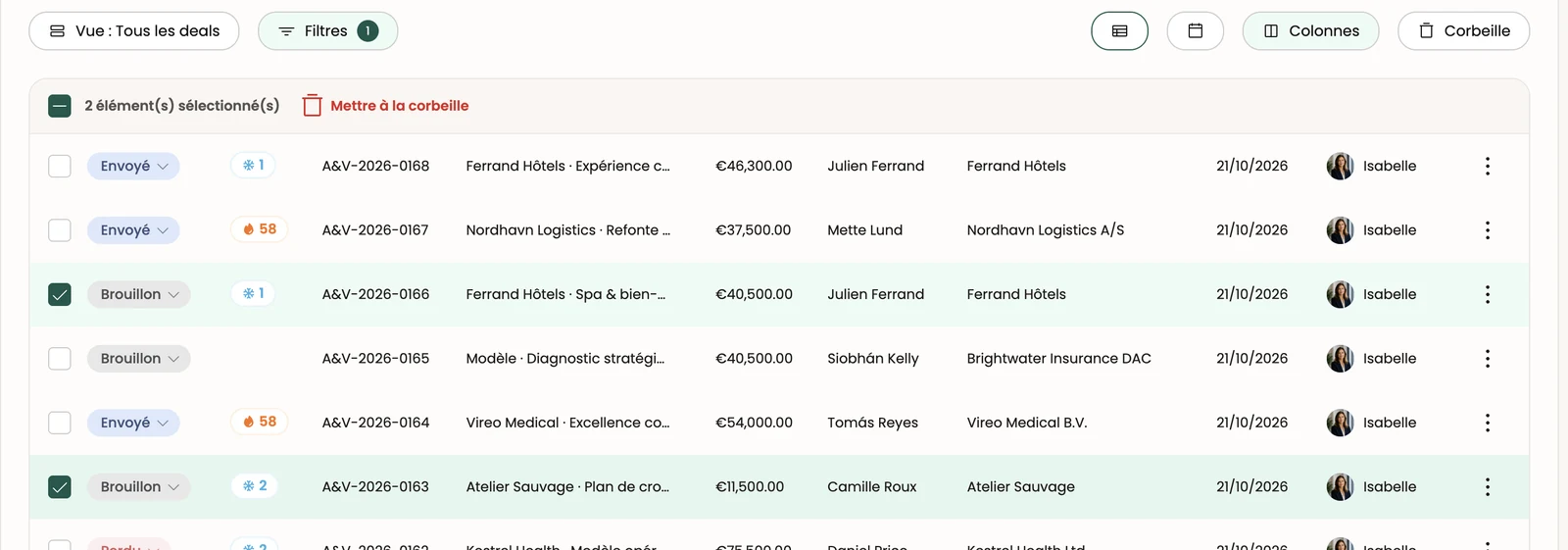Viewport: 1568px width, 550px height.
Task: Switch to the calendar view icon
Action: point(1195,31)
